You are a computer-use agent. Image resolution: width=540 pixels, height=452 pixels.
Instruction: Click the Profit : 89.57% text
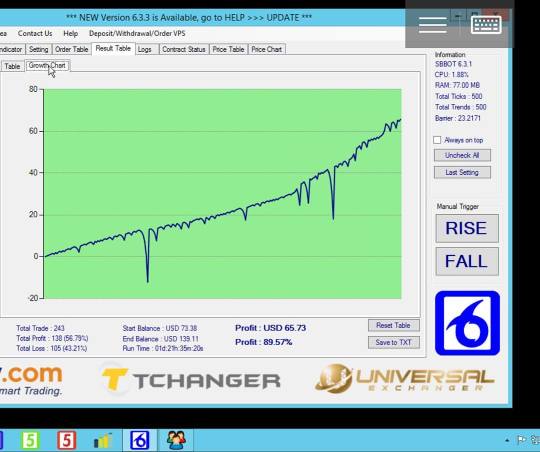point(263,342)
